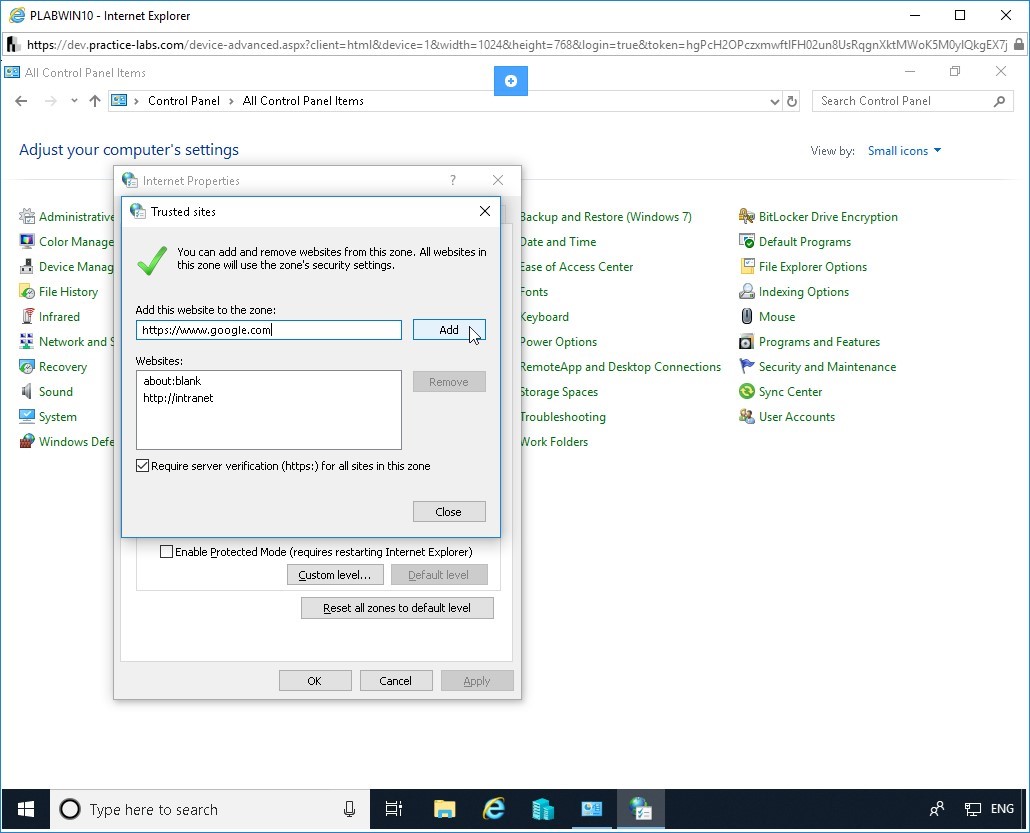Expand the Control Panel breadcrumb chevron

(x=231, y=101)
